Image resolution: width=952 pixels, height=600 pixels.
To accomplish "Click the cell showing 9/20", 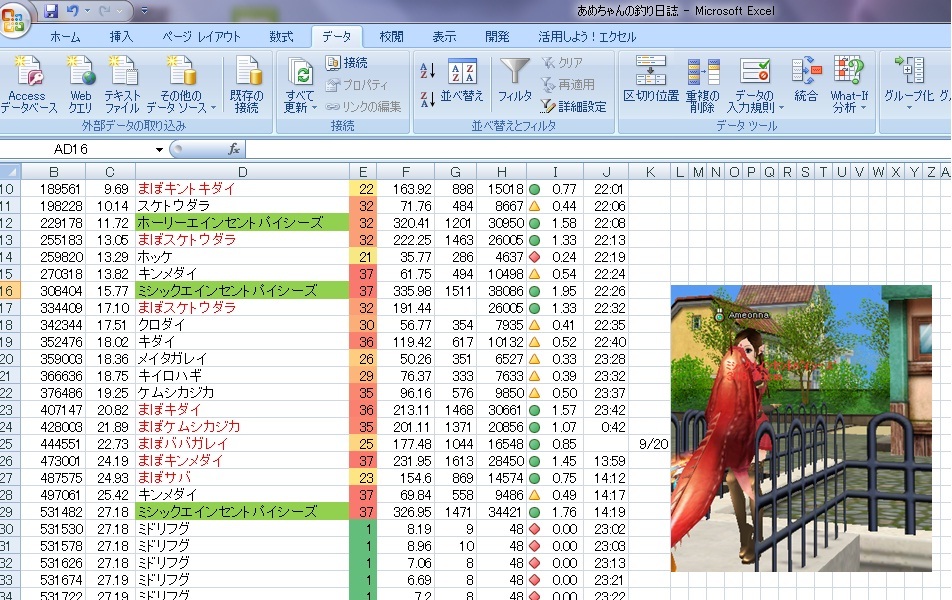I will click(x=650, y=444).
